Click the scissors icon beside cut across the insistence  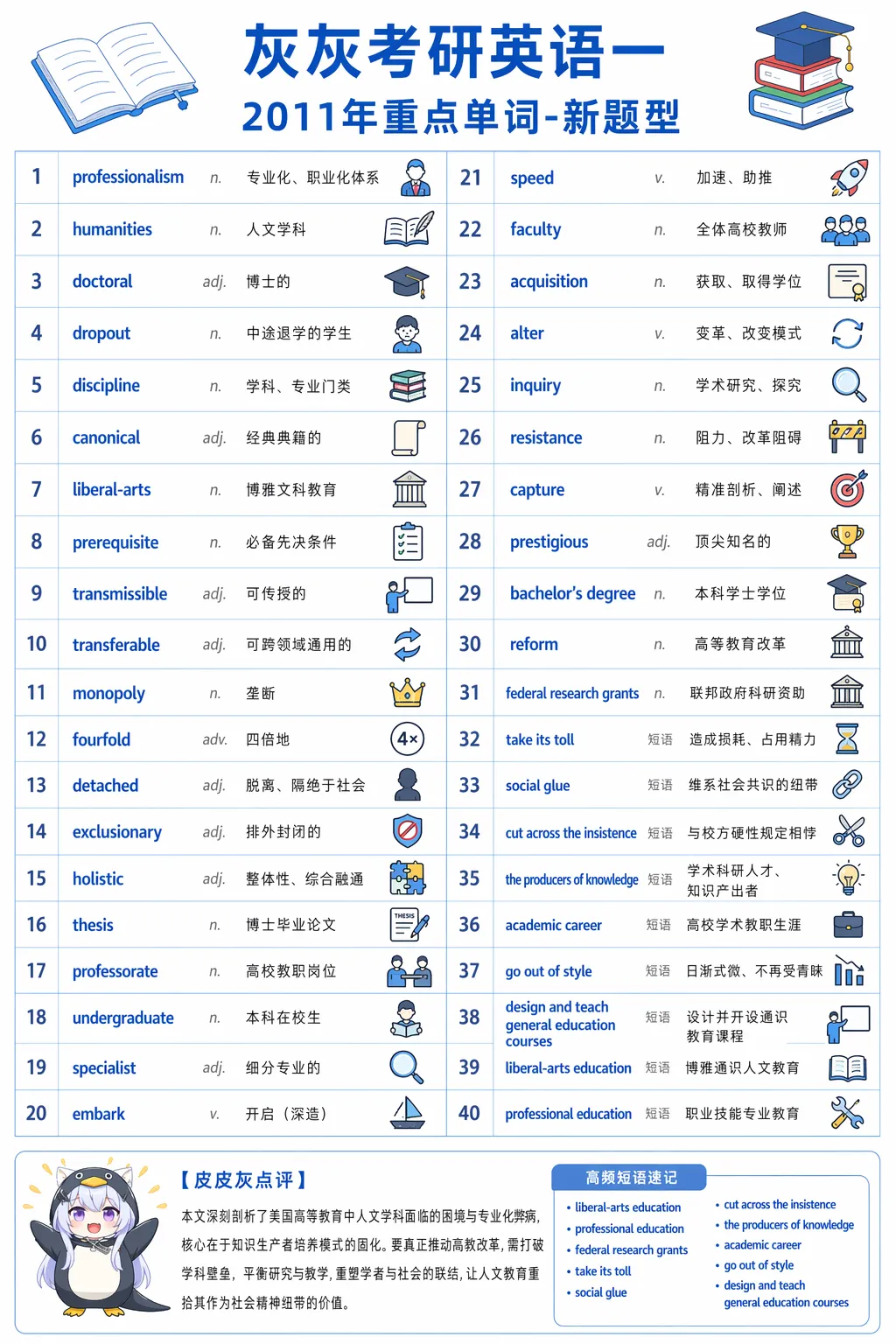tap(849, 831)
